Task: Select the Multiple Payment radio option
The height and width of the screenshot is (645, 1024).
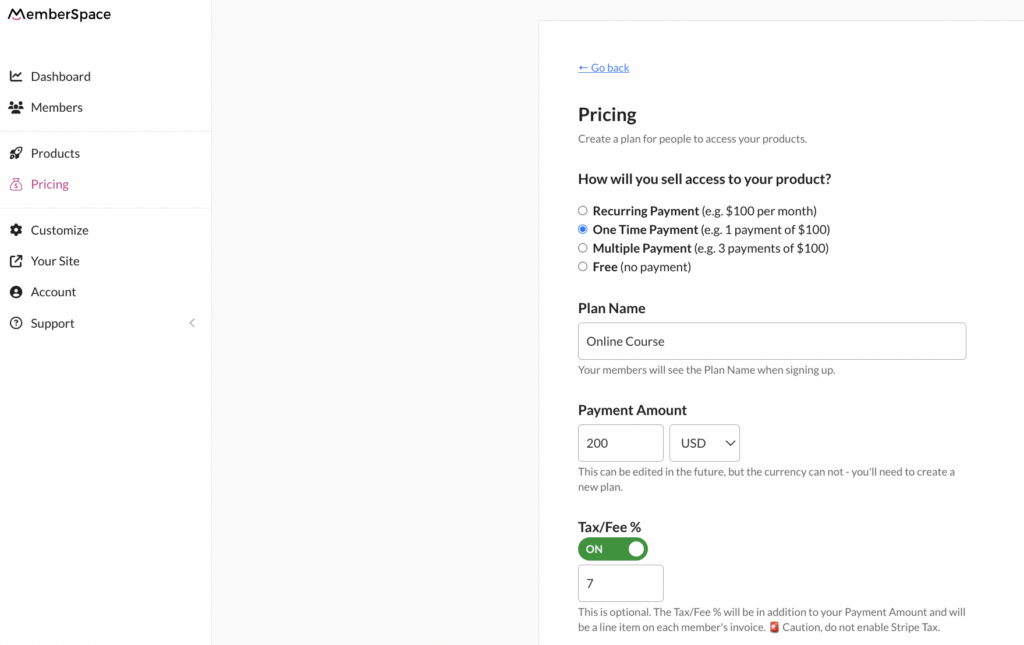Action: point(583,248)
